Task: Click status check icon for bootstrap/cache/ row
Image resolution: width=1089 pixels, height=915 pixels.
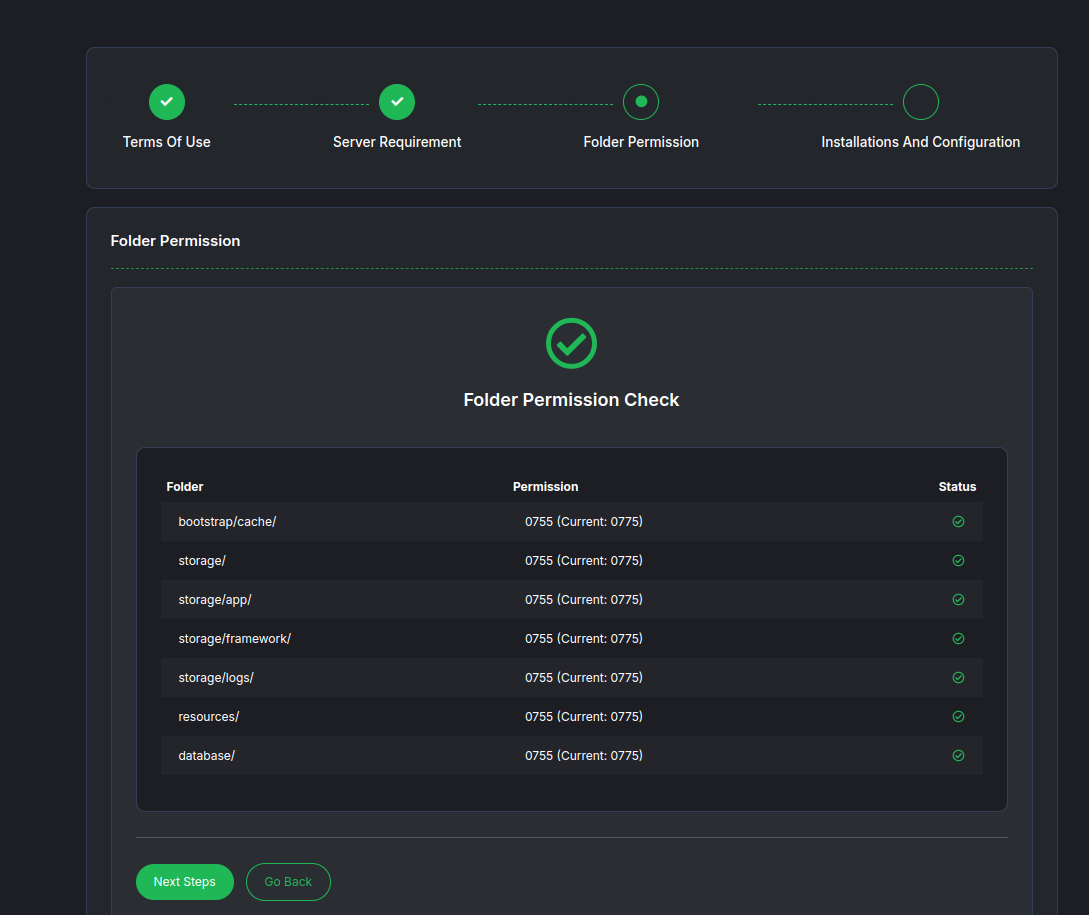Action: 958,522
